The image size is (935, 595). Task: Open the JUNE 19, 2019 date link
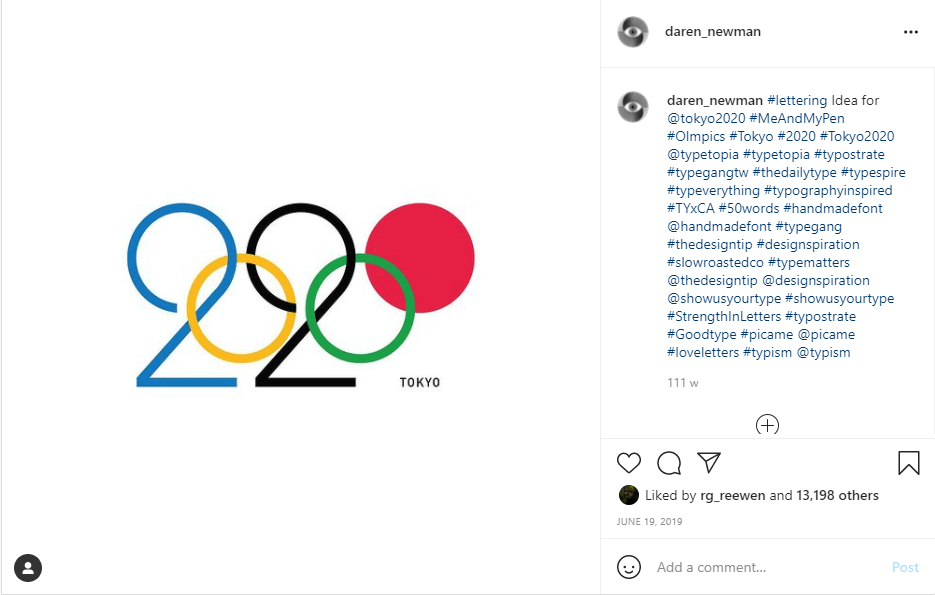[650, 521]
